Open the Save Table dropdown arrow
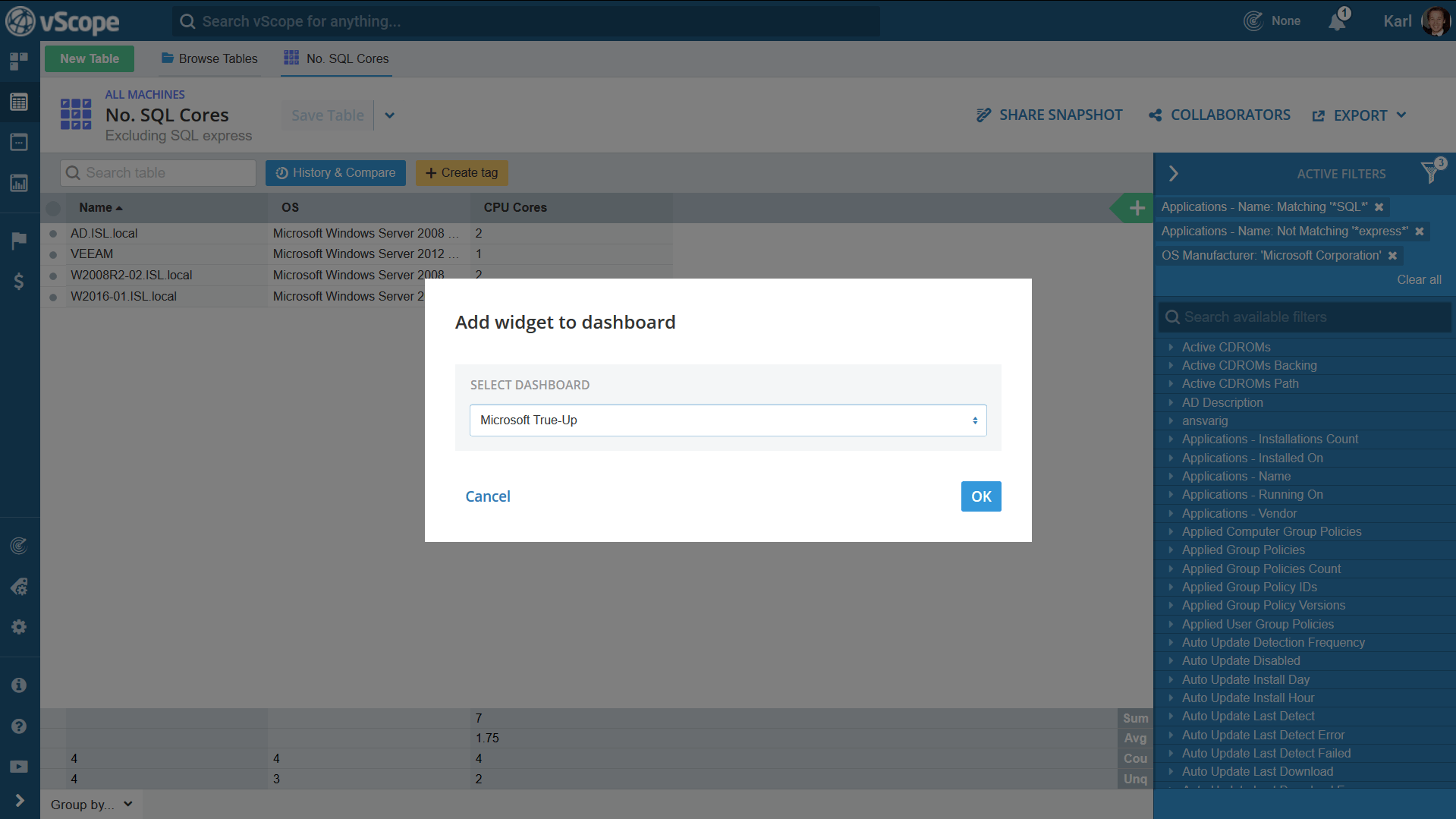Image resolution: width=1456 pixels, height=819 pixels. coord(389,115)
